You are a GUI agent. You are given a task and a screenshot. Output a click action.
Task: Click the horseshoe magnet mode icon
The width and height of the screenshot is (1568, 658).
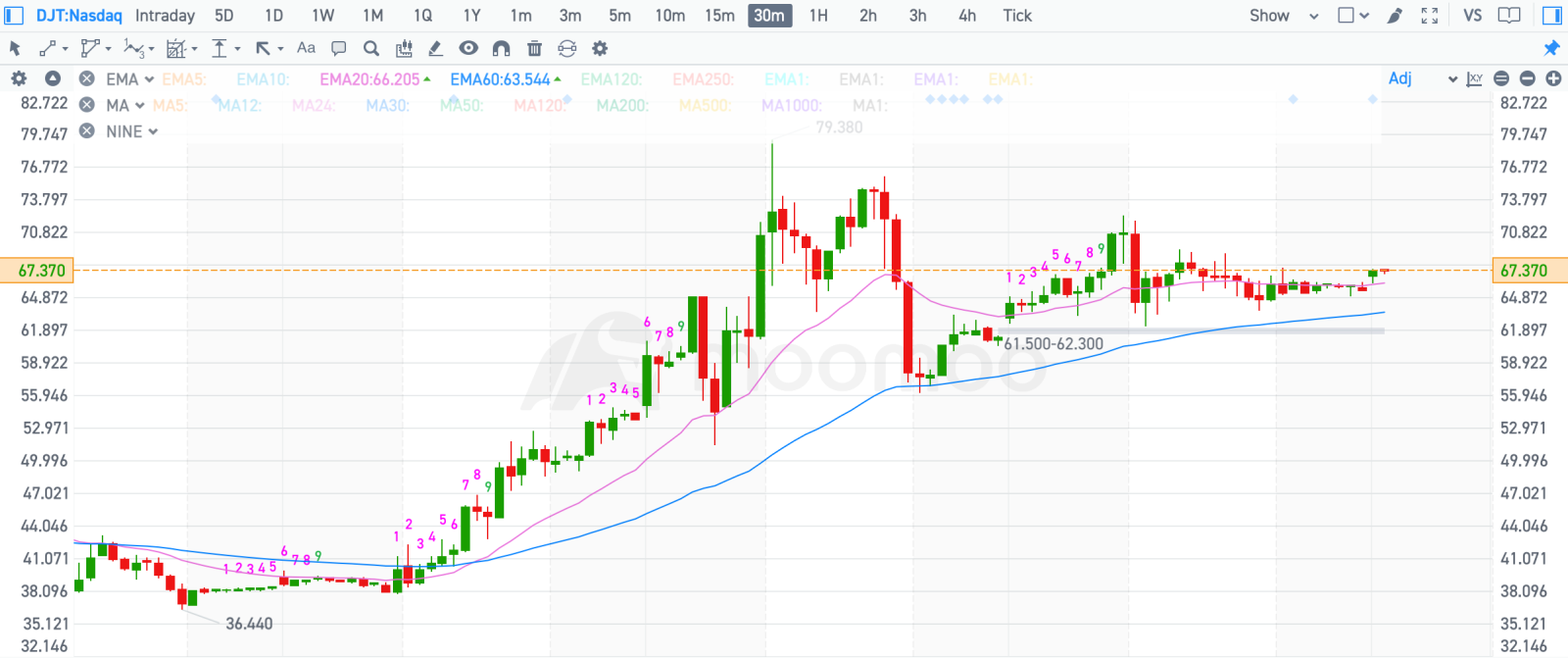point(501,48)
